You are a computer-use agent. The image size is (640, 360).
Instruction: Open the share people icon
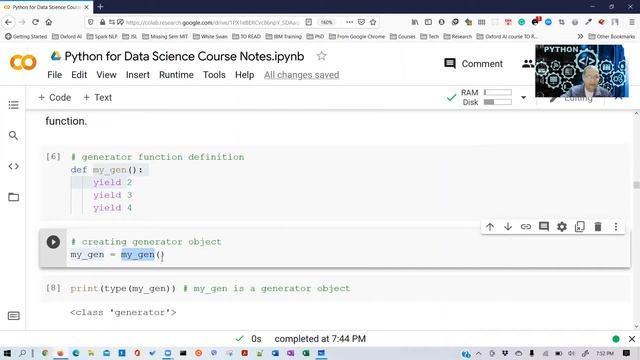coord(528,64)
